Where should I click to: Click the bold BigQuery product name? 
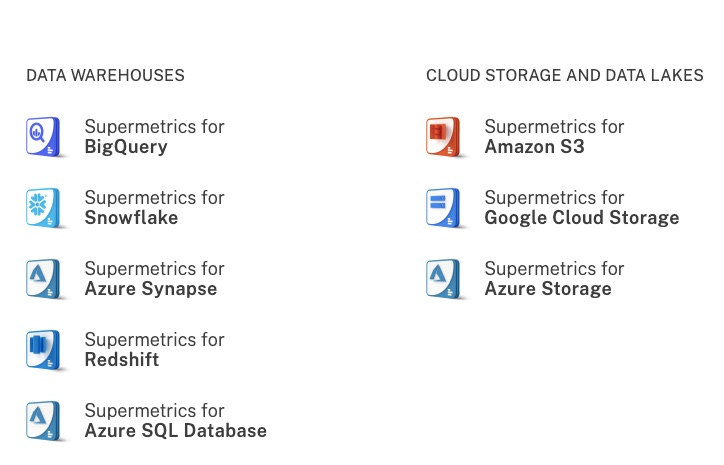[x=126, y=147]
